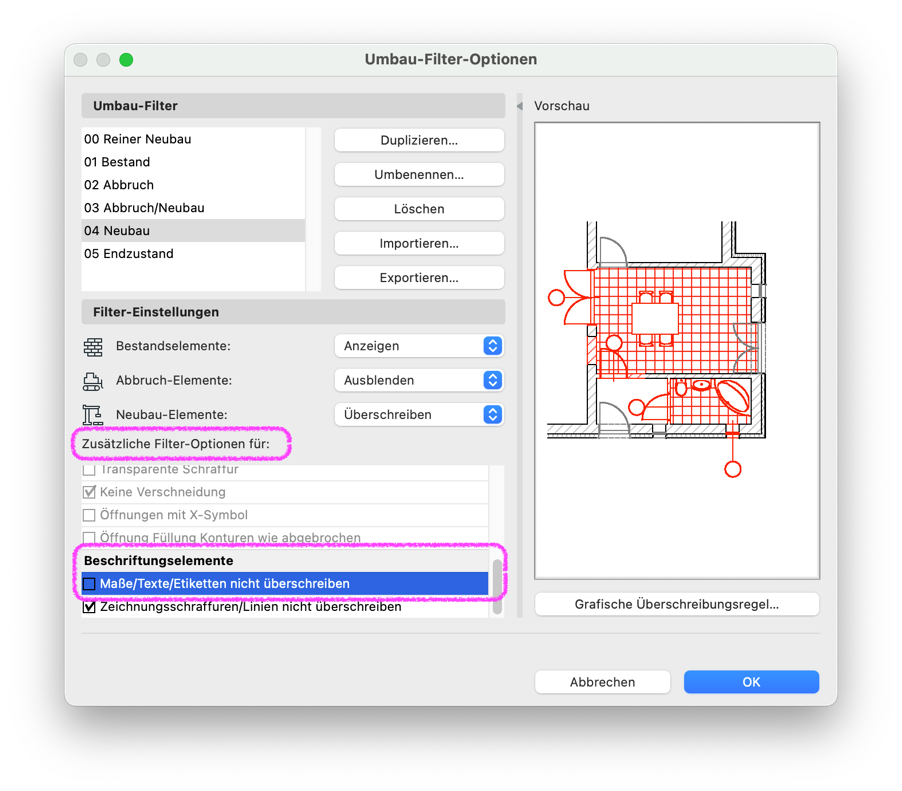
Task: Click the Importieren button
Action: coord(419,243)
